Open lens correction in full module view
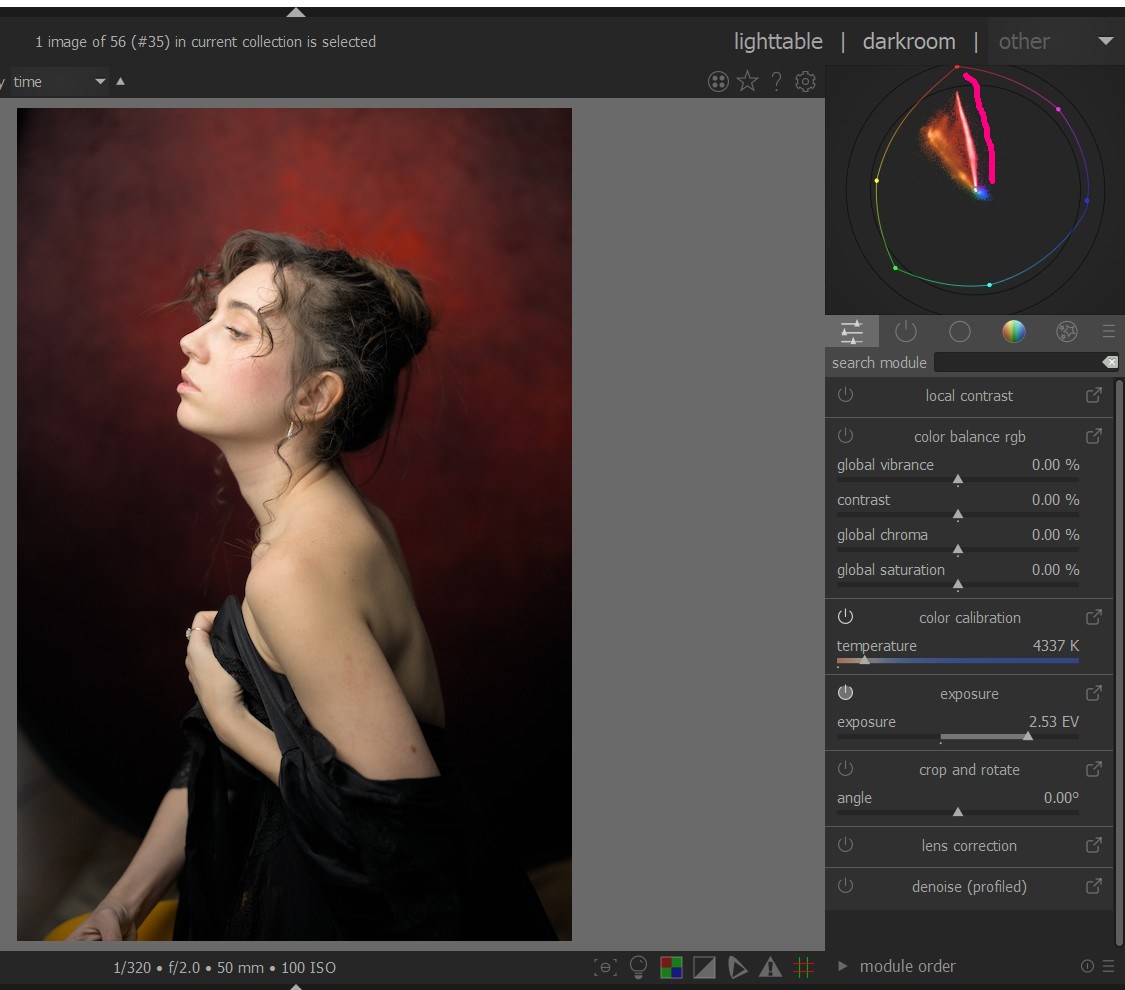Viewport: 1125px width, 990px height. pyautogui.click(x=1093, y=844)
